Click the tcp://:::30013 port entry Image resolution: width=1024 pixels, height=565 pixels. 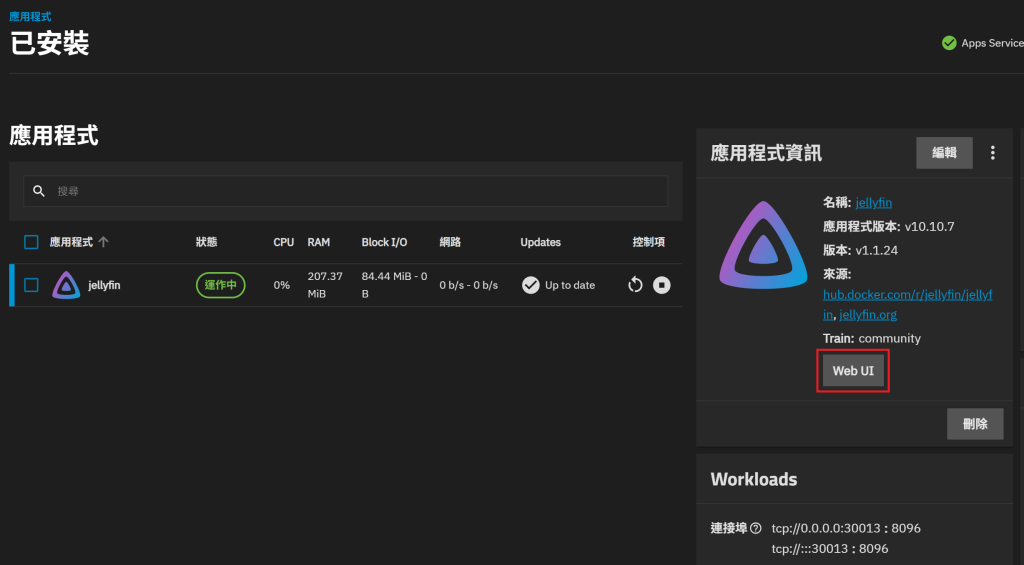(x=829, y=548)
